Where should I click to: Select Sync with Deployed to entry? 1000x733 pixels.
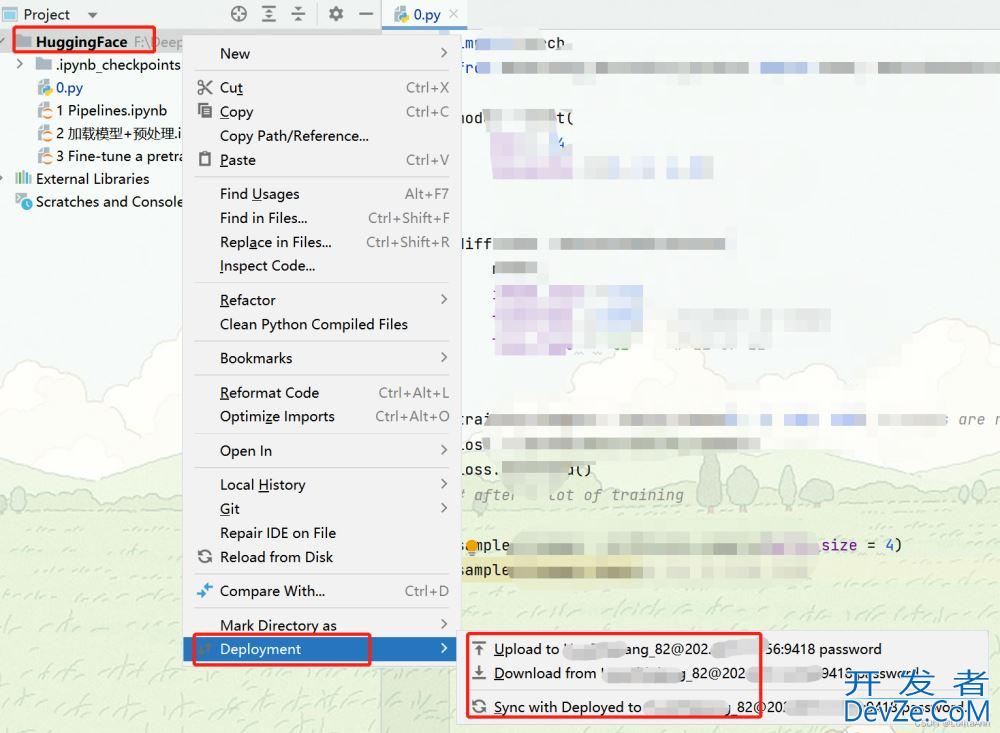(728, 707)
